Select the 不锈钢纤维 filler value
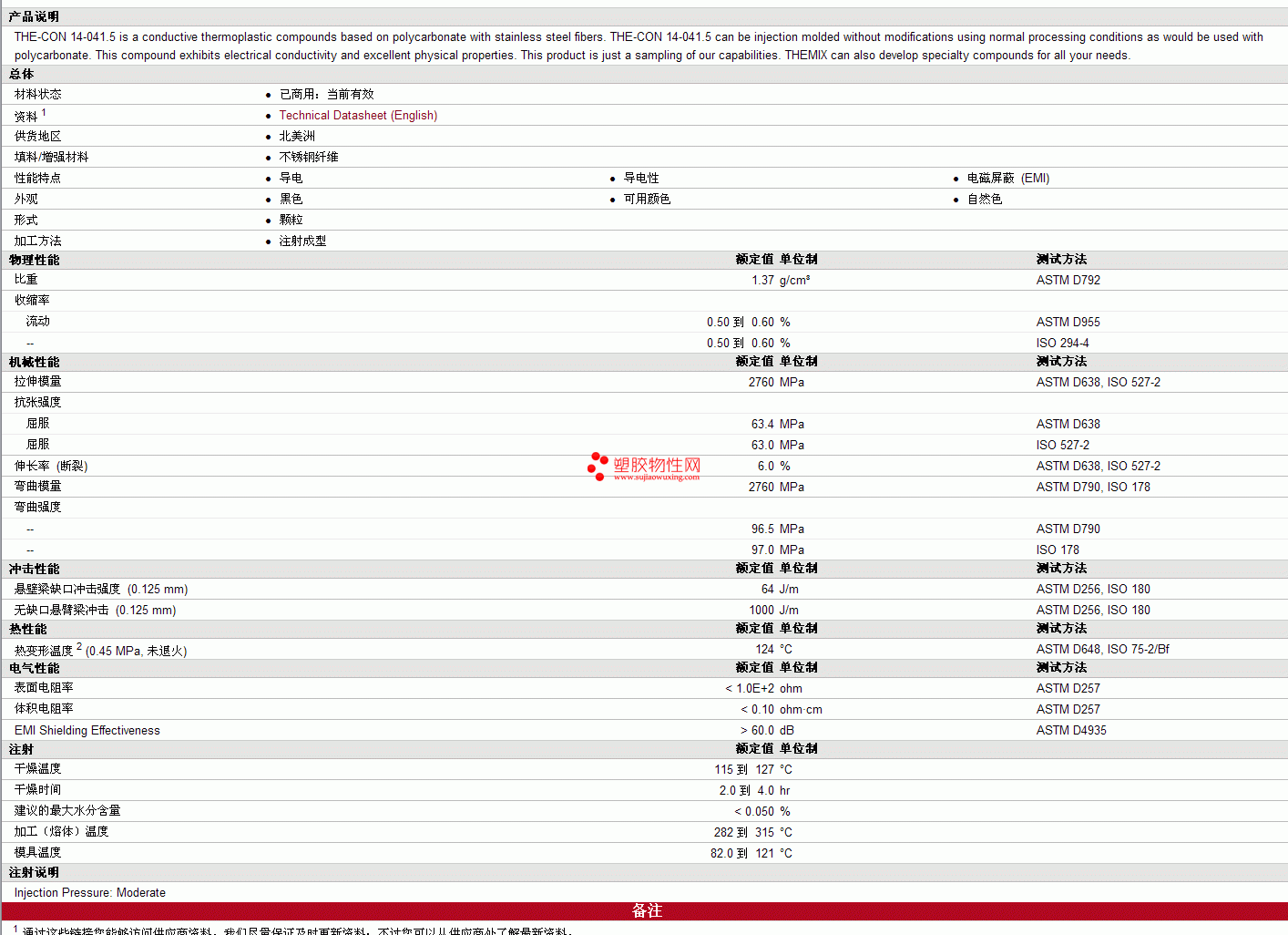1288x935 pixels. [x=309, y=158]
